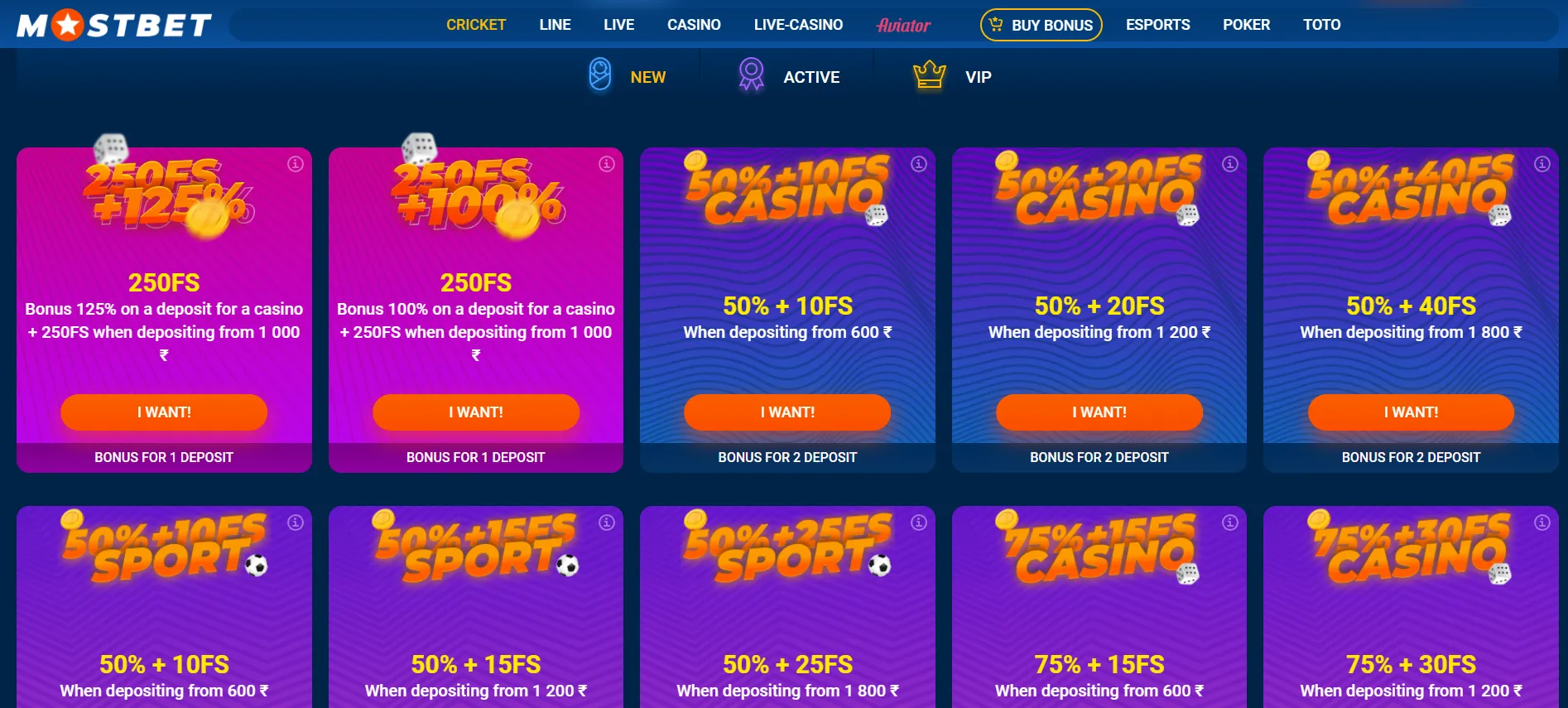Image resolution: width=1568 pixels, height=708 pixels.
Task: Select the ACTIVE bonuses ribbon icon
Action: [751, 75]
